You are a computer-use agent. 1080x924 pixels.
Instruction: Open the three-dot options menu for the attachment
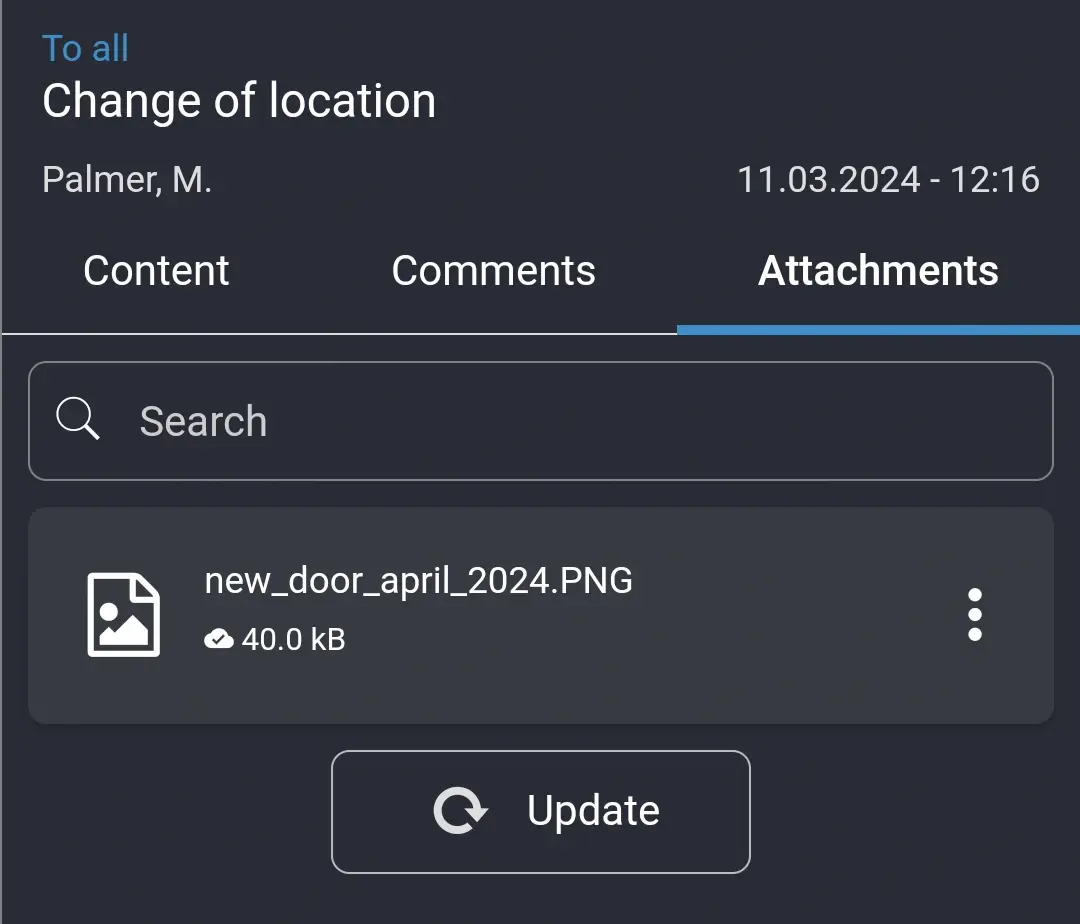(975, 614)
